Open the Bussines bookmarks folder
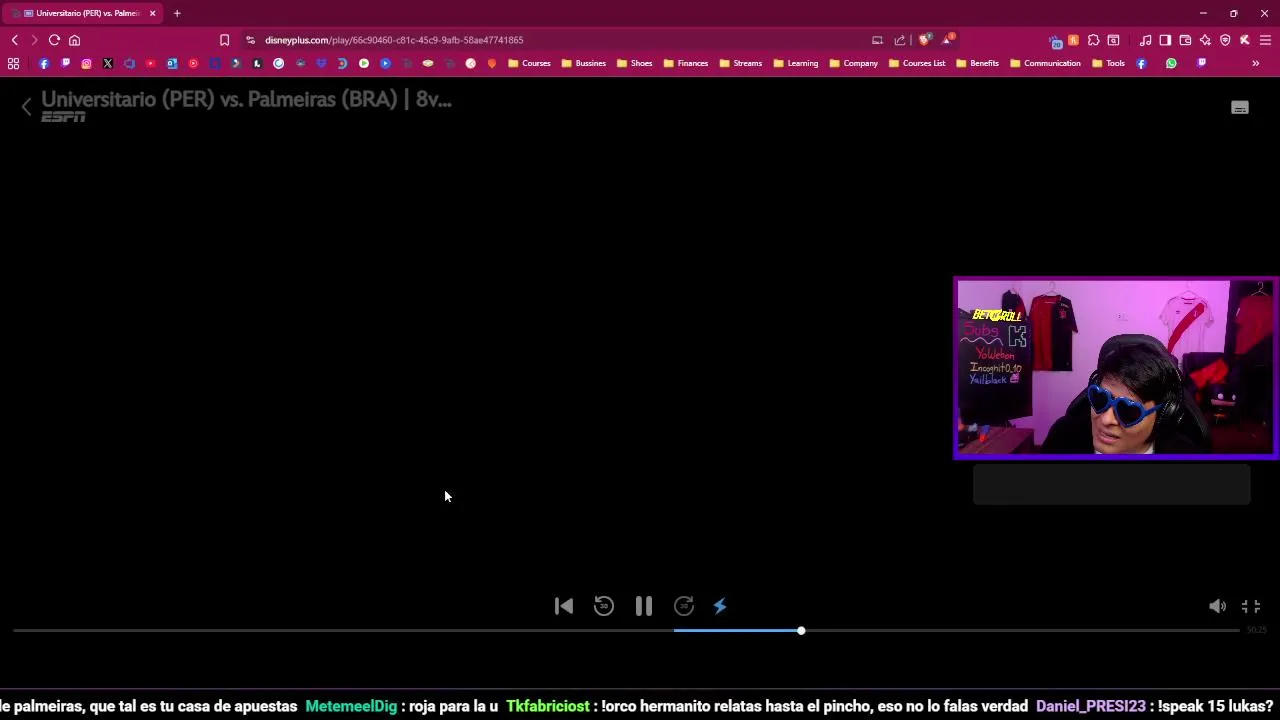Screen dimensions: 1280x720 coord(583,63)
